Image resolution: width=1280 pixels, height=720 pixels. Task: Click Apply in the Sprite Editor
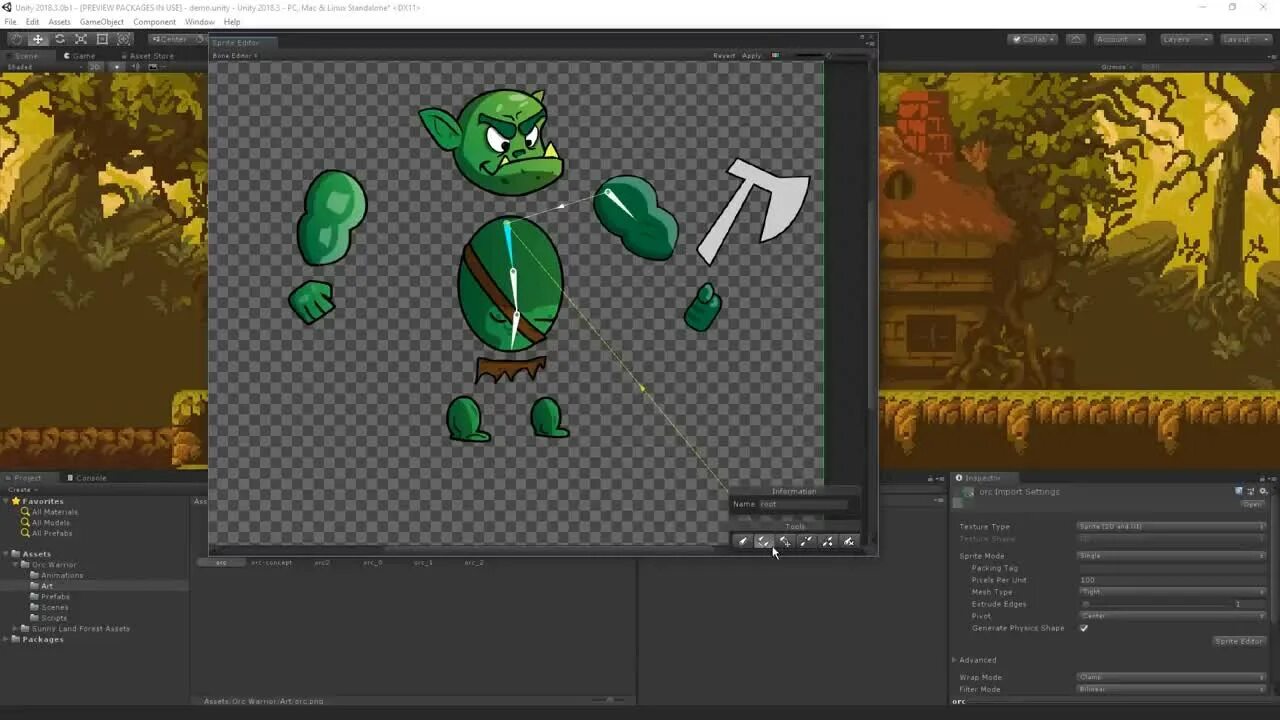(752, 56)
